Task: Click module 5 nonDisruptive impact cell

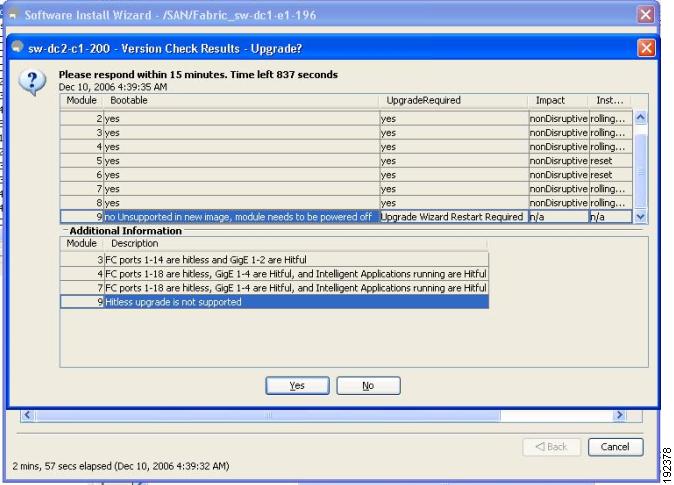Action: pyautogui.click(x=558, y=160)
